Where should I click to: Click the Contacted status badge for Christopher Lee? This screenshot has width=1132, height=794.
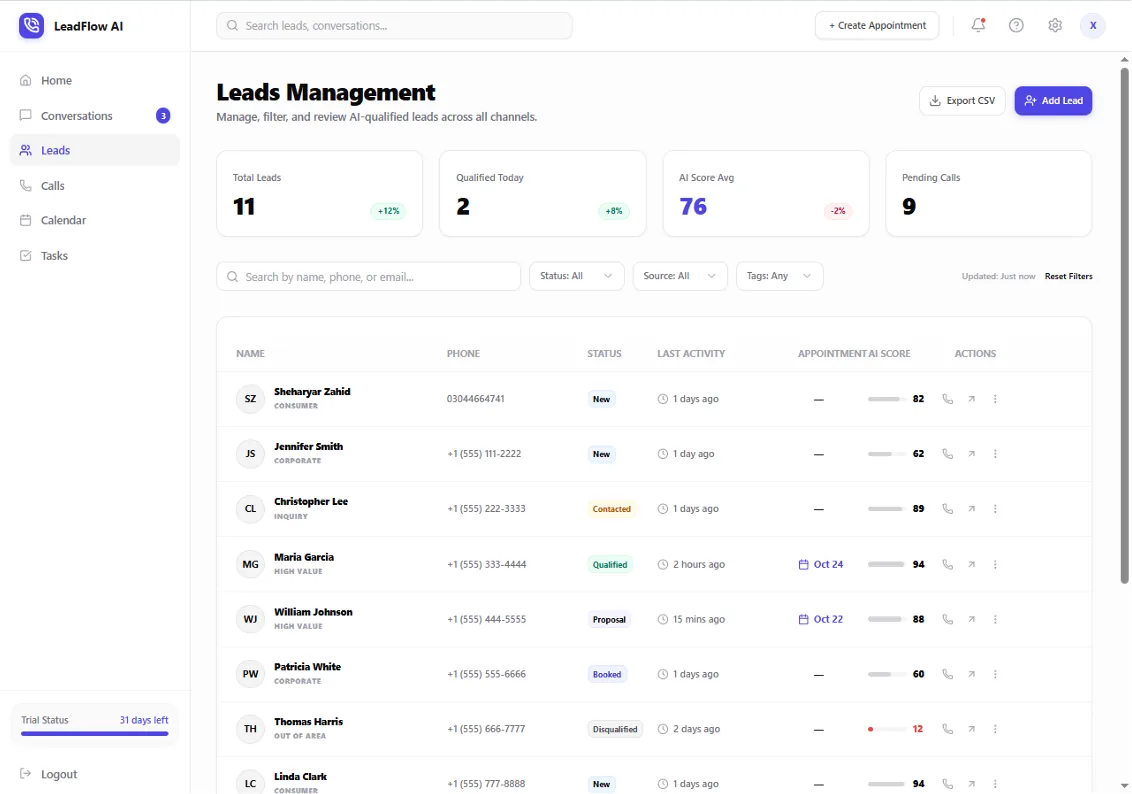point(611,509)
